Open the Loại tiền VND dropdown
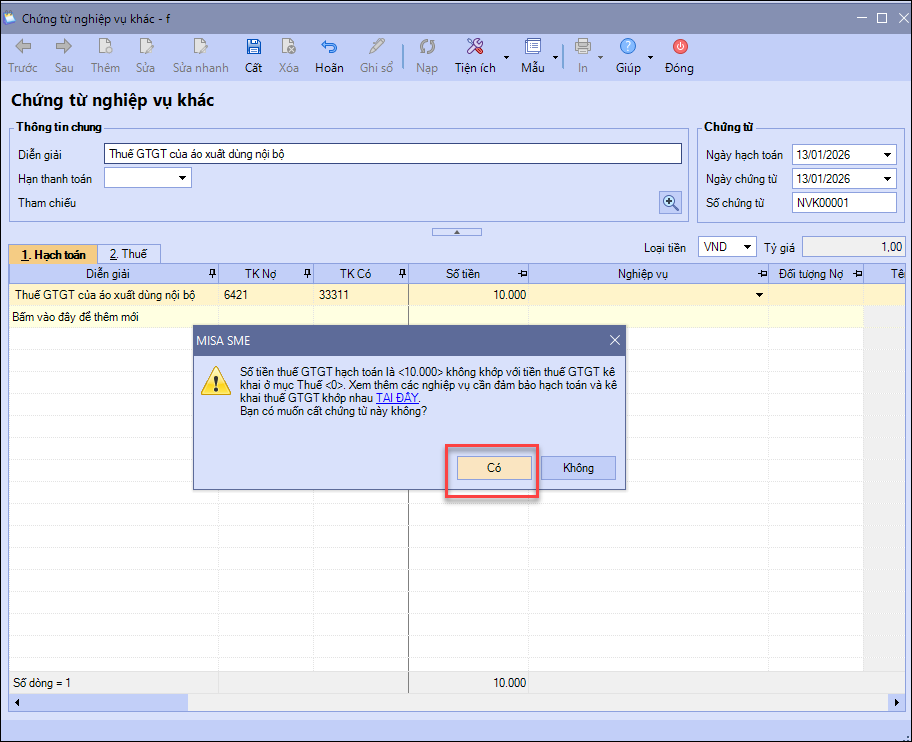The height and width of the screenshot is (742, 912). tap(746, 247)
